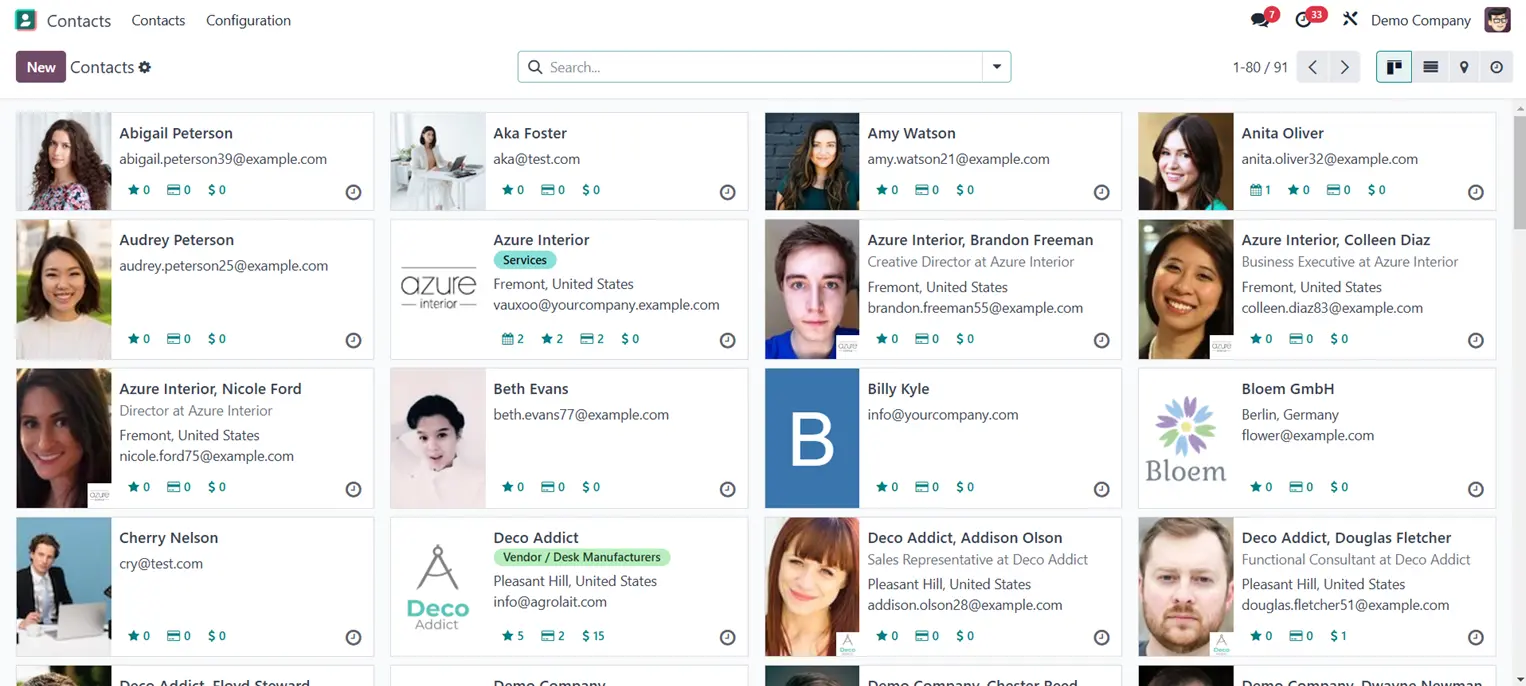Image resolution: width=1526 pixels, height=686 pixels.
Task: Go to next page of contacts
Action: pyautogui.click(x=1345, y=67)
